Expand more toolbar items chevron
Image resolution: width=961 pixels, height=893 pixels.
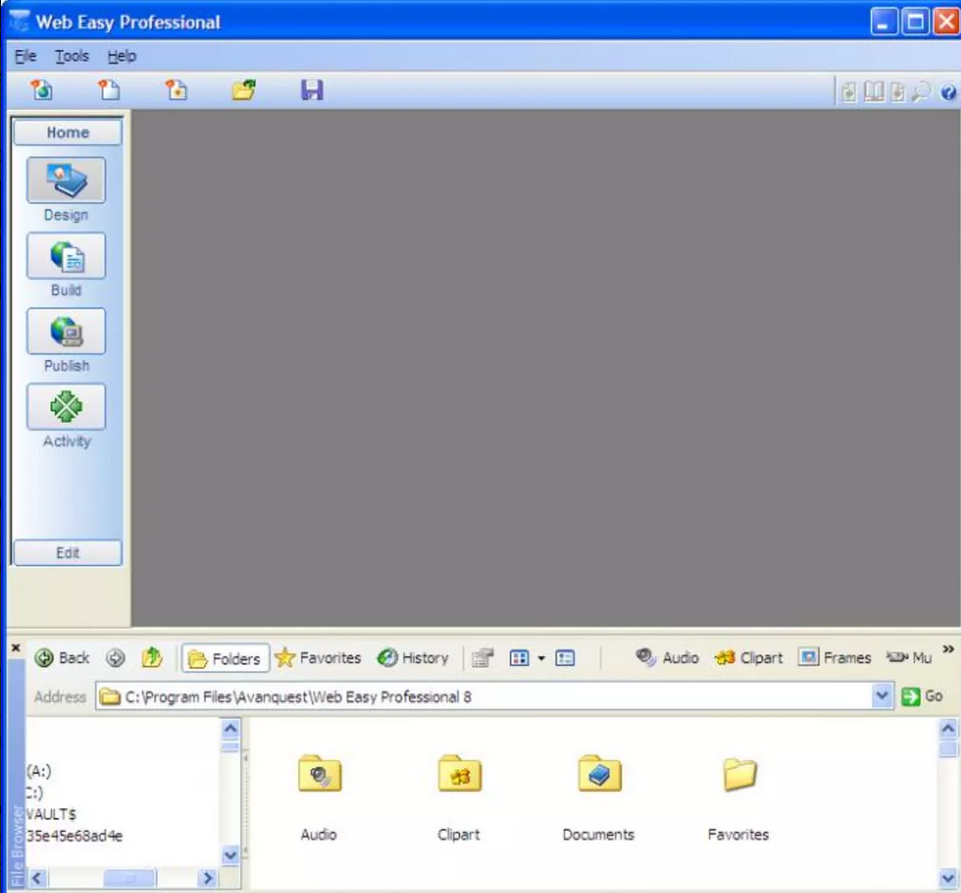tap(948, 650)
